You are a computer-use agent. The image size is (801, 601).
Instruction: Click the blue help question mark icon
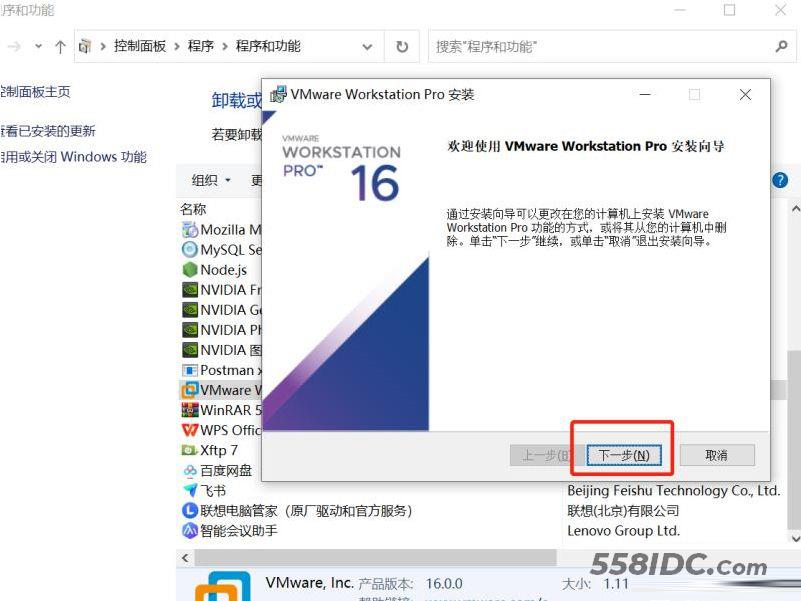tap(780, 180)
